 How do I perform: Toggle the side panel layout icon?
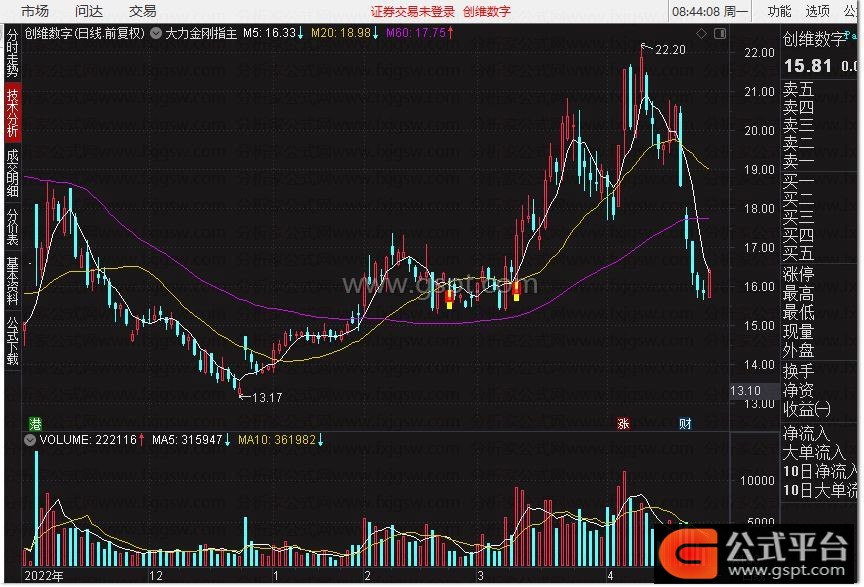tap(720, 34)
